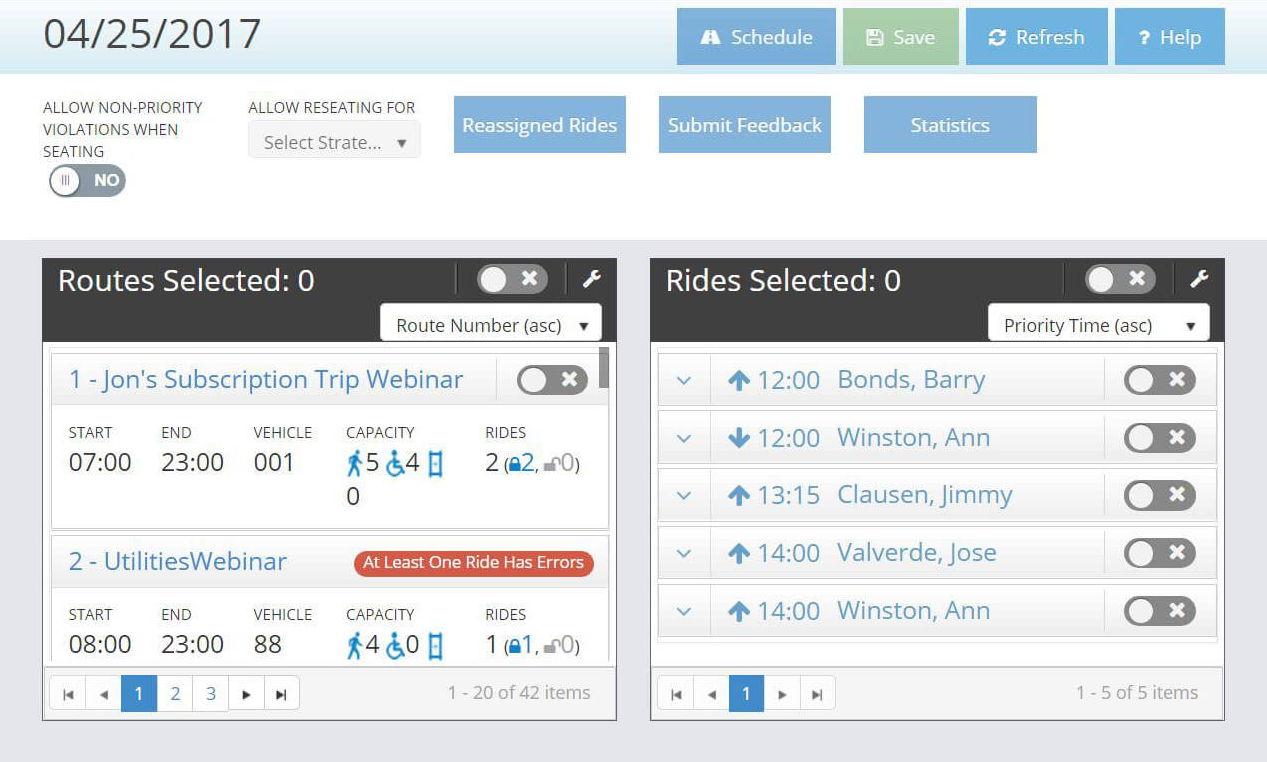1267x762 pixels.
Task: Open the wrench settings icon on Routes panel
Action: tap(592, 280)
